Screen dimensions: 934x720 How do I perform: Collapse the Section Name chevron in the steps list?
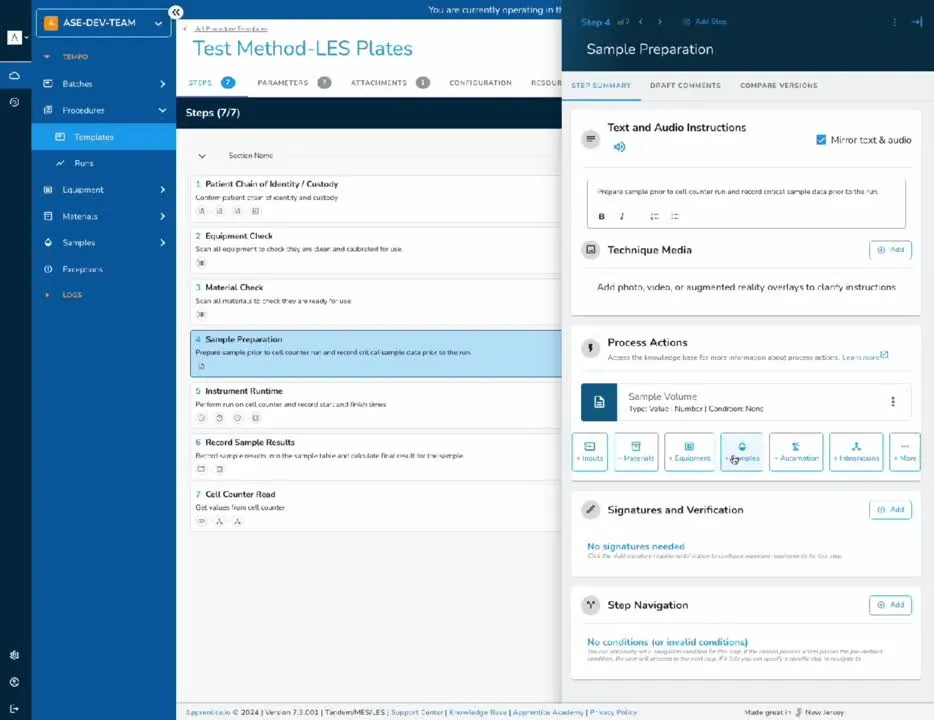(x=202, y=156)
